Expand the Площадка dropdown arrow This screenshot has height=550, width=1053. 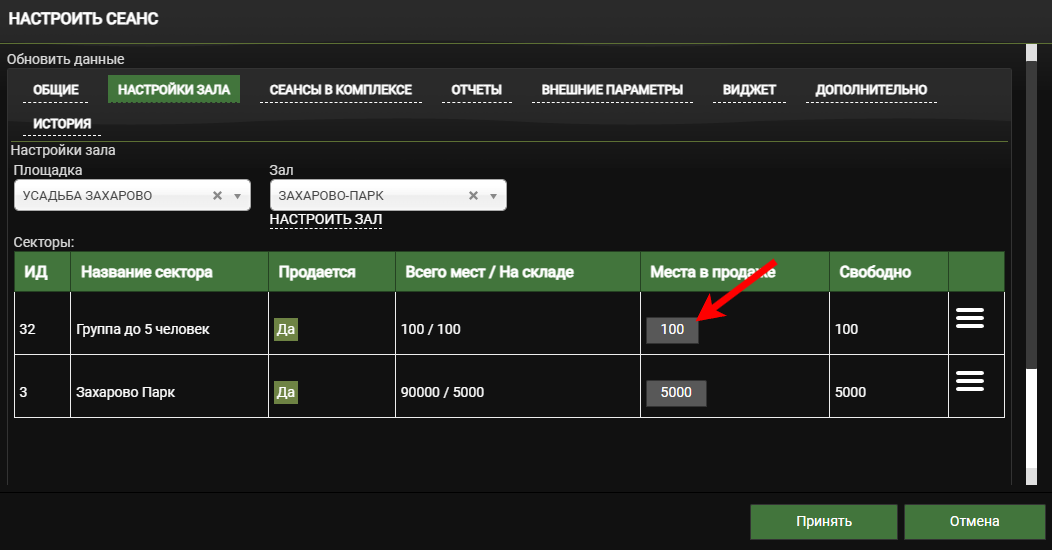point(238,196)
